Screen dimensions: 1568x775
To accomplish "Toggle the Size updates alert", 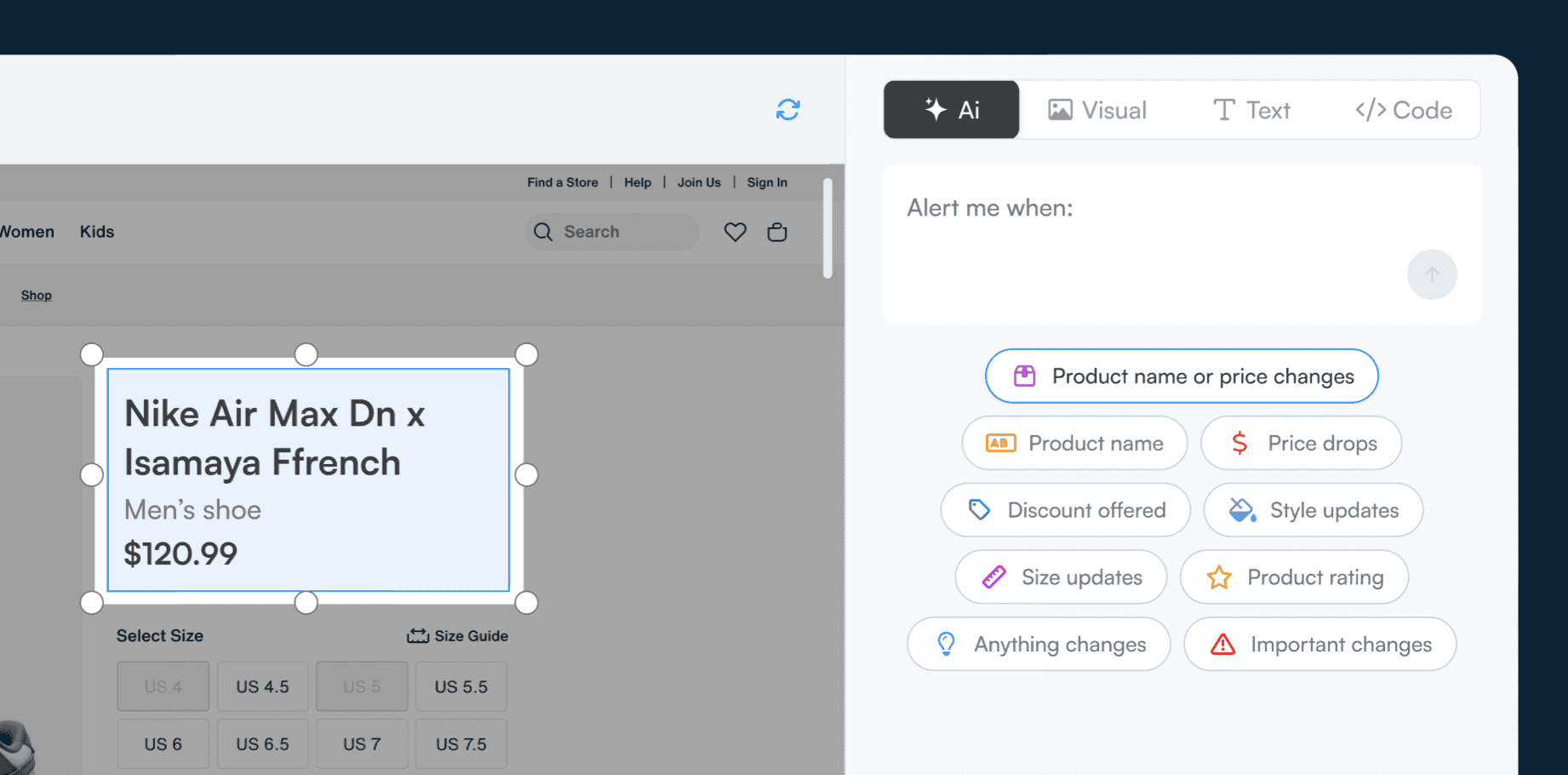I will coord(1061,577).
